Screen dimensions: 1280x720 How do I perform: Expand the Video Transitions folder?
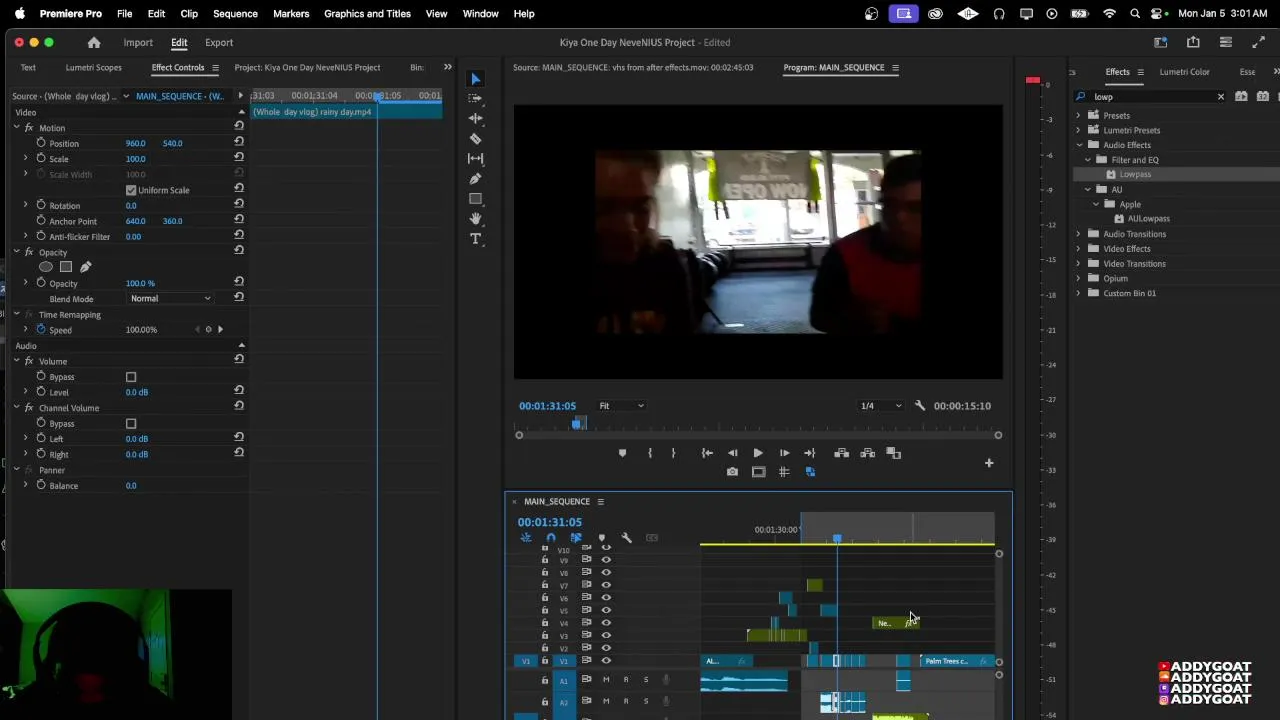point(1079,264)
